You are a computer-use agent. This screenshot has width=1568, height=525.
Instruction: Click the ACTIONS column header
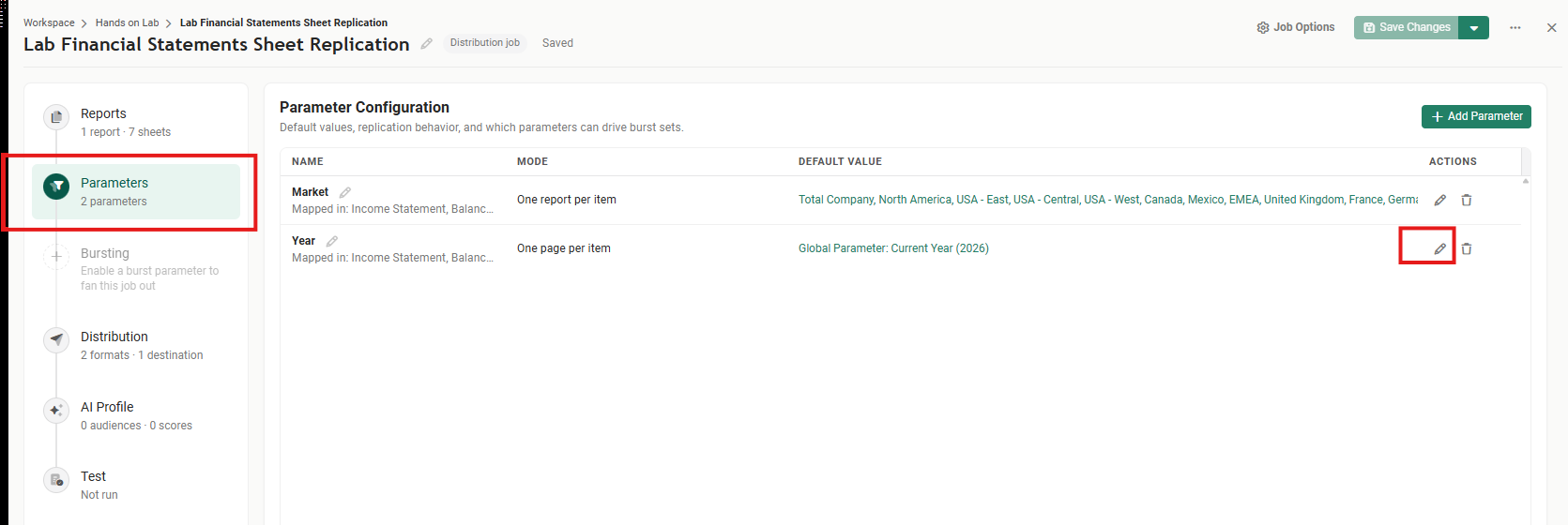[x=1453, y=161]
